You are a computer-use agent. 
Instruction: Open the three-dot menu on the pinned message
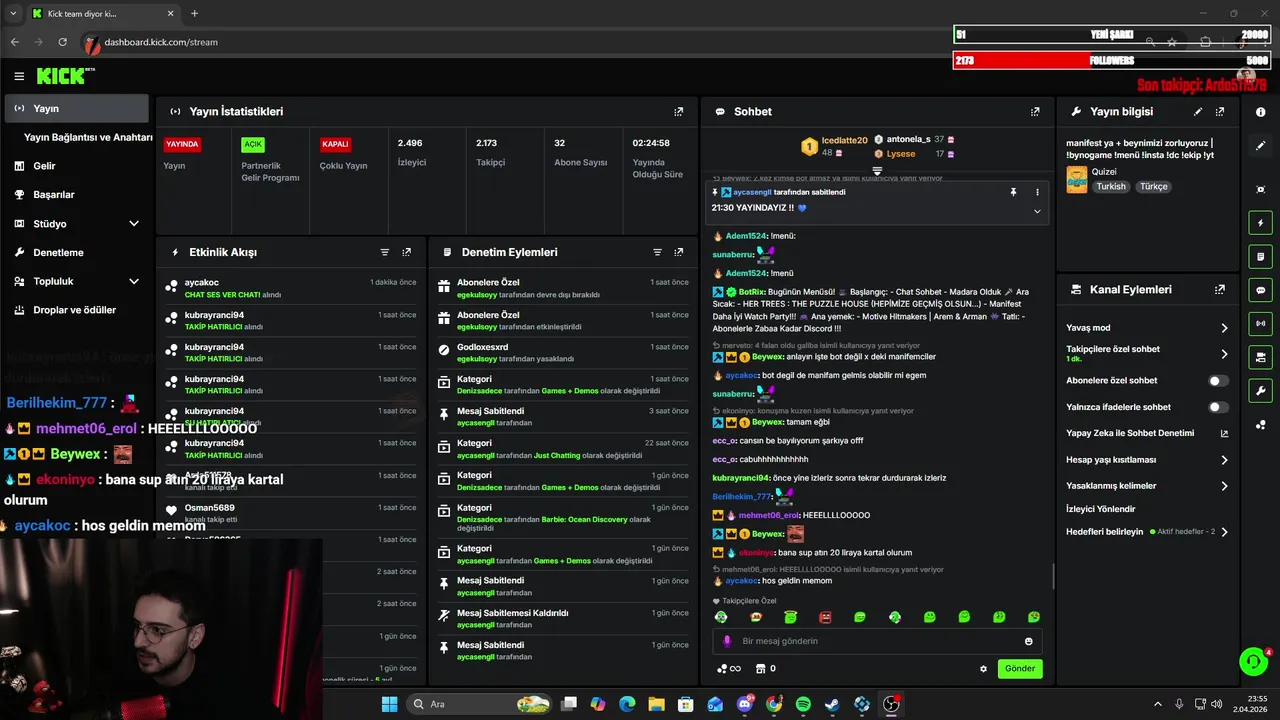coord(1037,192)
